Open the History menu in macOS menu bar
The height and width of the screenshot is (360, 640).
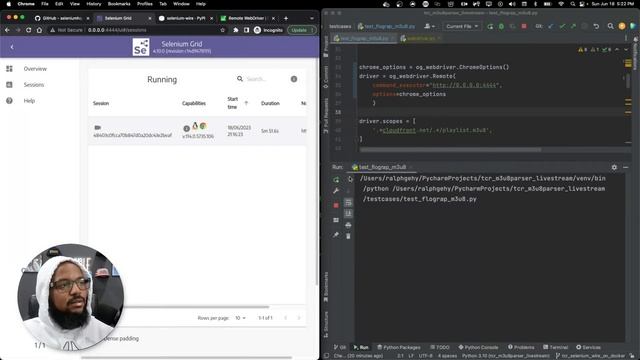[x=93, y=4]
